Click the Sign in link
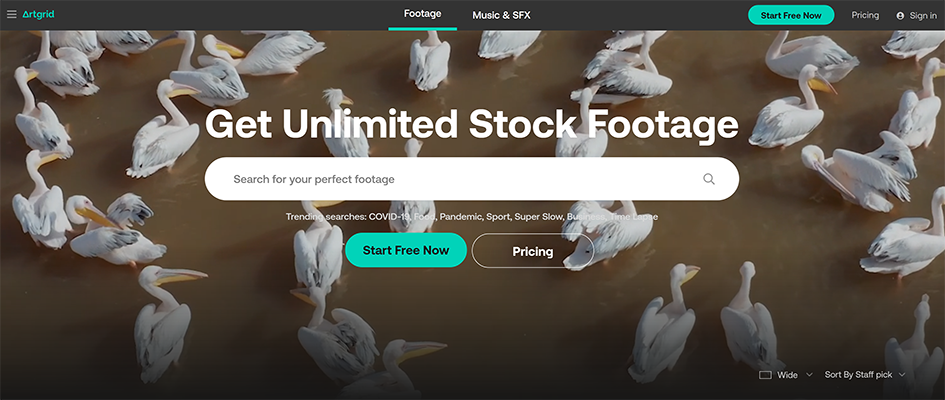 point(923,16)
